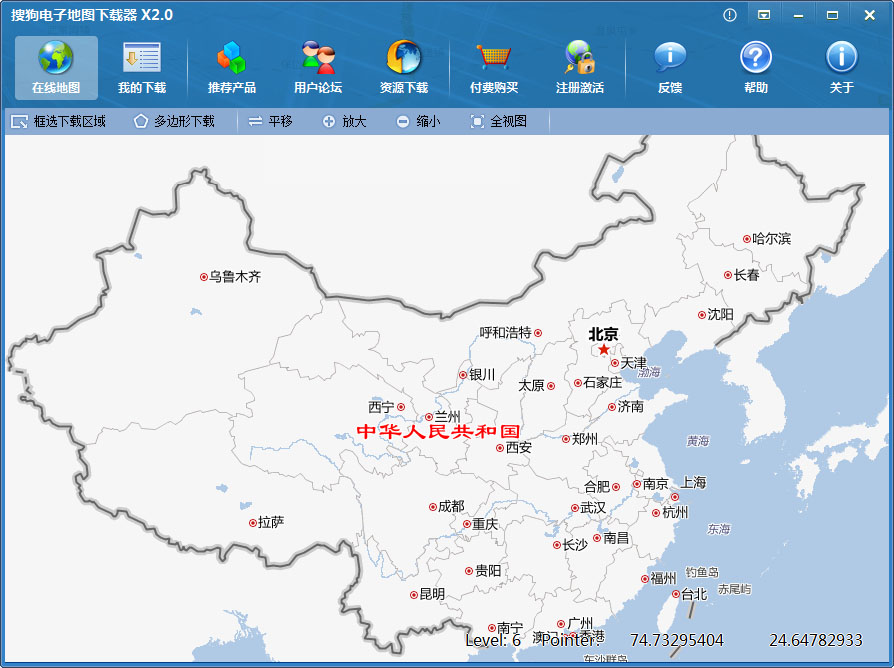Choose the 缩小 zoom out tool
The width and height of the screenshot is (894, 668).
click(x=418, y=121)
